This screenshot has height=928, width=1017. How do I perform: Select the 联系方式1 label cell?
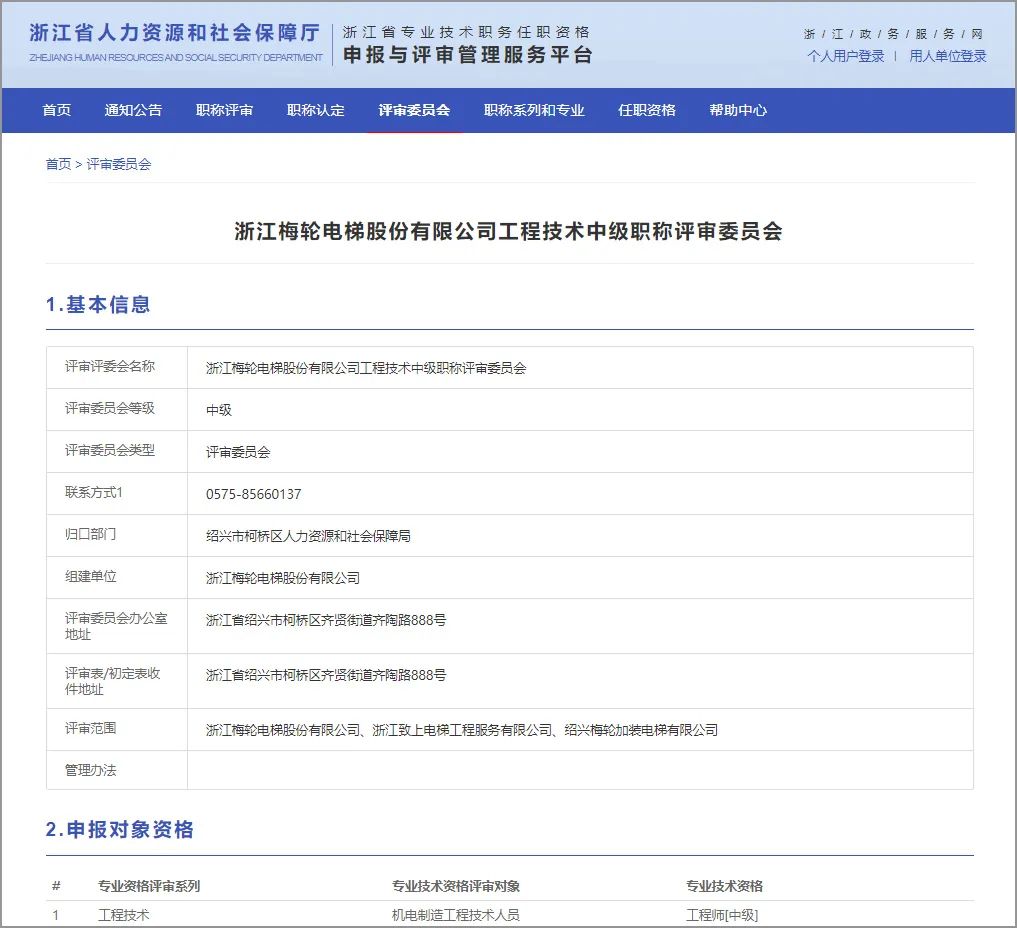[x=117, y=494]
